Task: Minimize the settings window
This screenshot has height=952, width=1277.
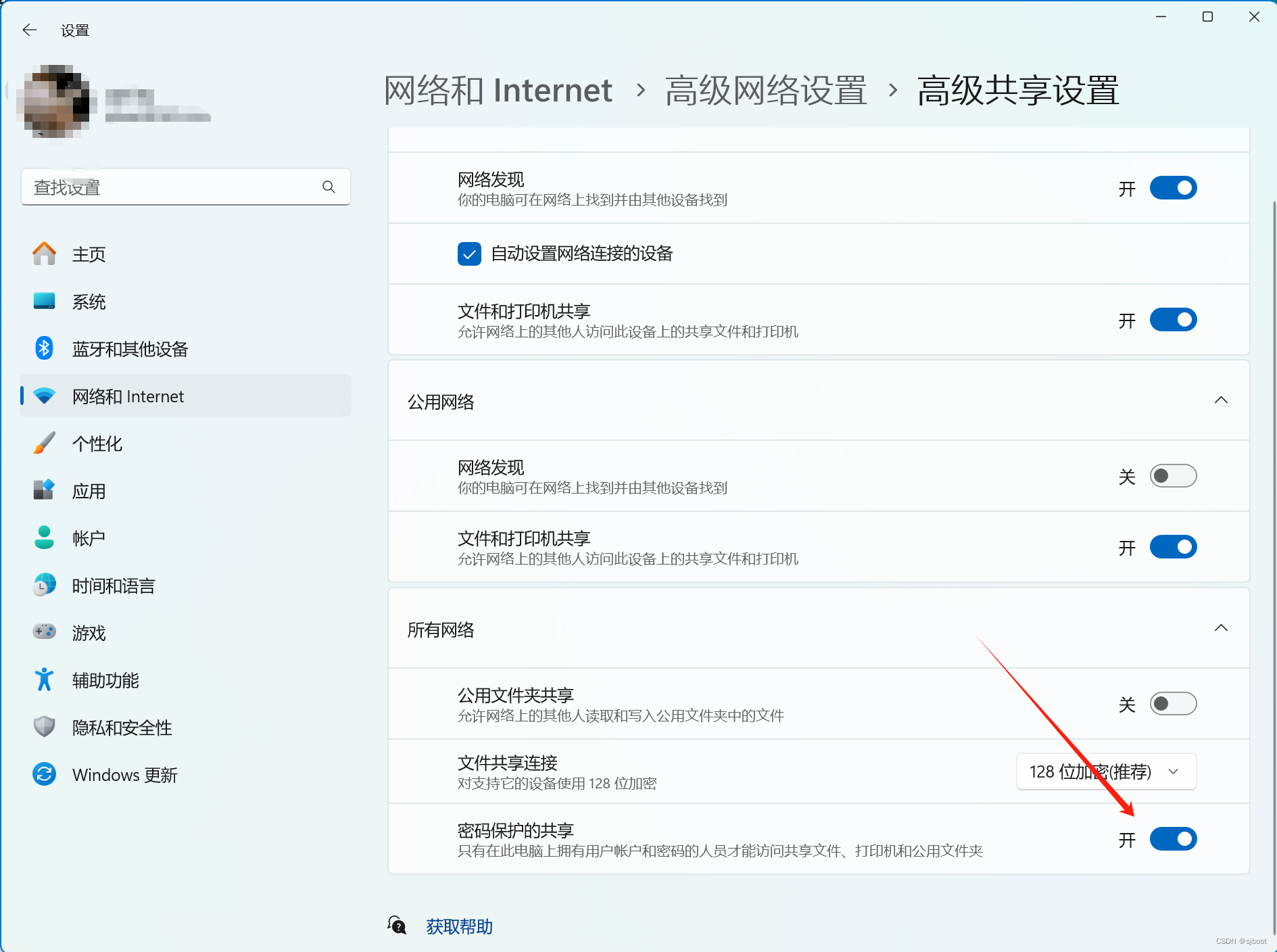Action: coord(1161,16)
